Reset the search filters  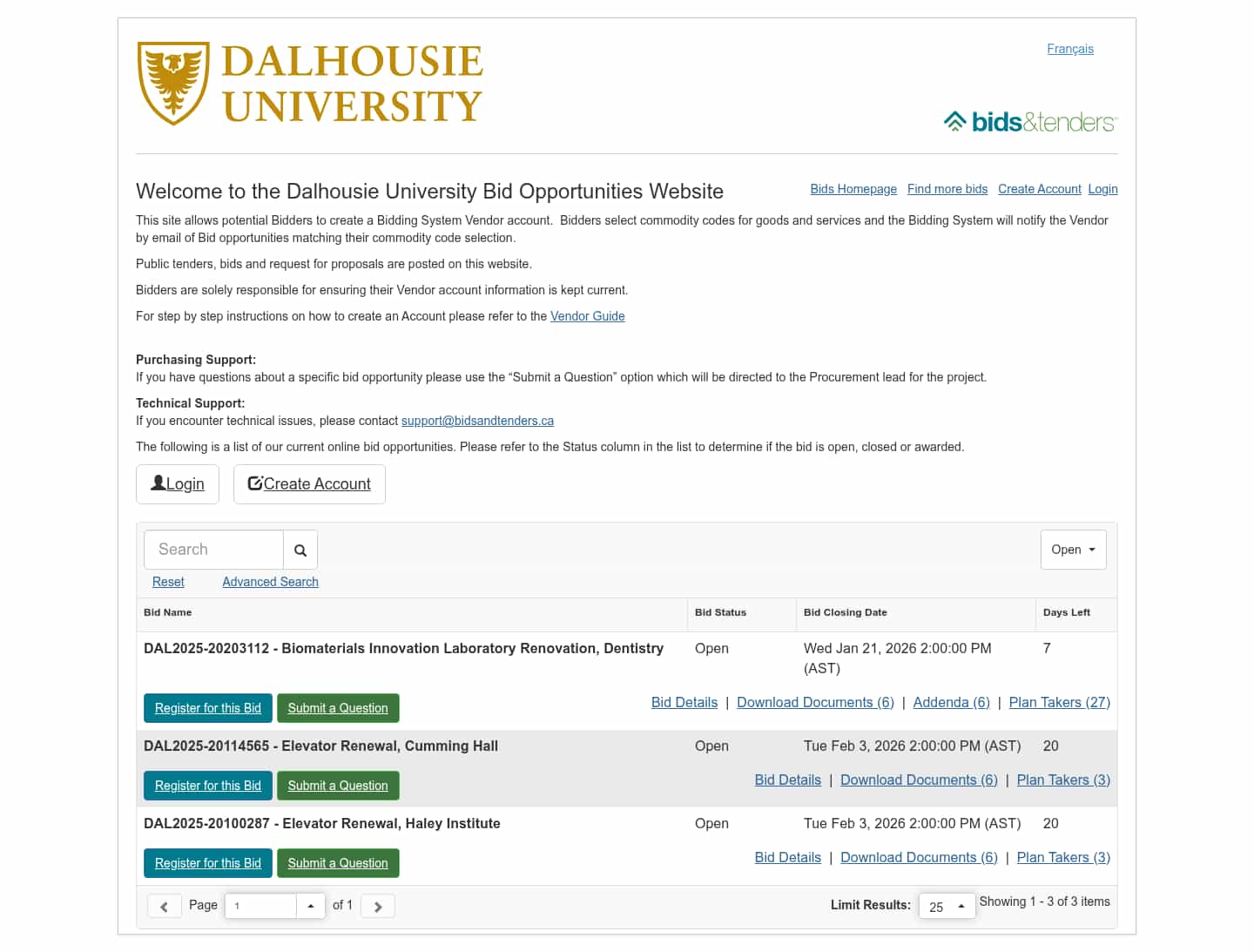(x=168, y=582)
